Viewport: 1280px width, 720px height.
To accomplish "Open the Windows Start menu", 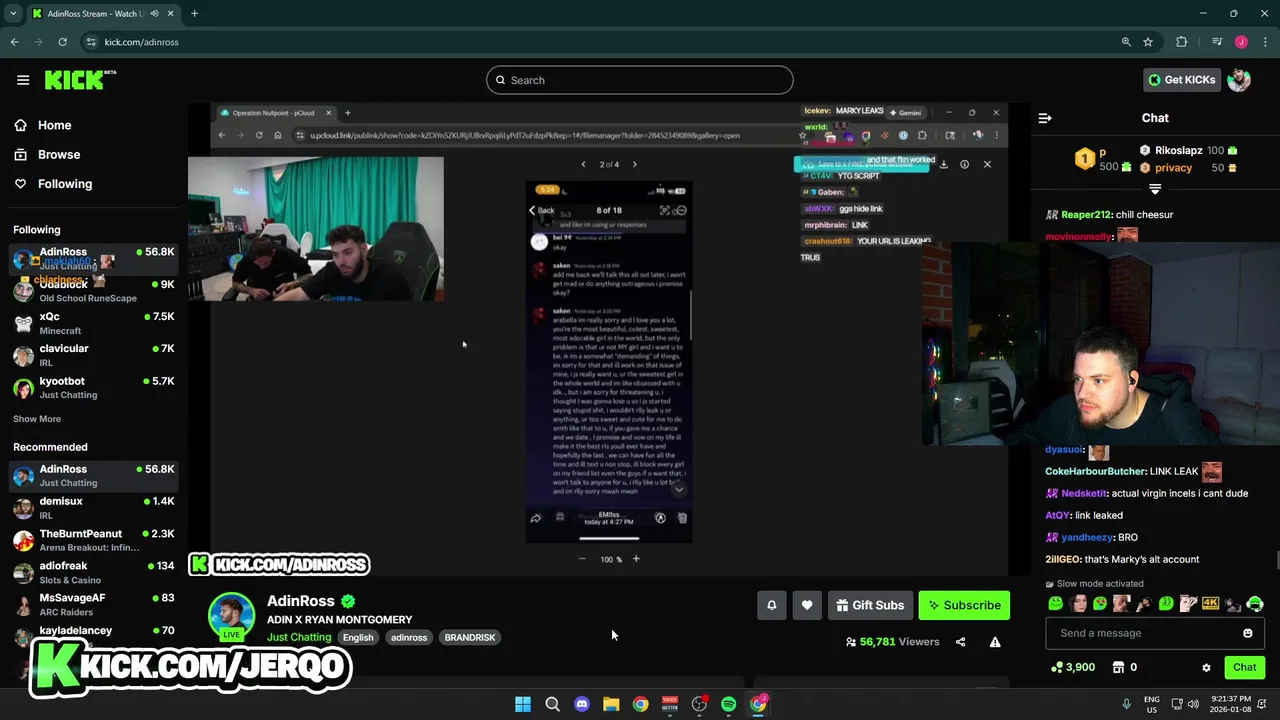I will click(523, 704).
